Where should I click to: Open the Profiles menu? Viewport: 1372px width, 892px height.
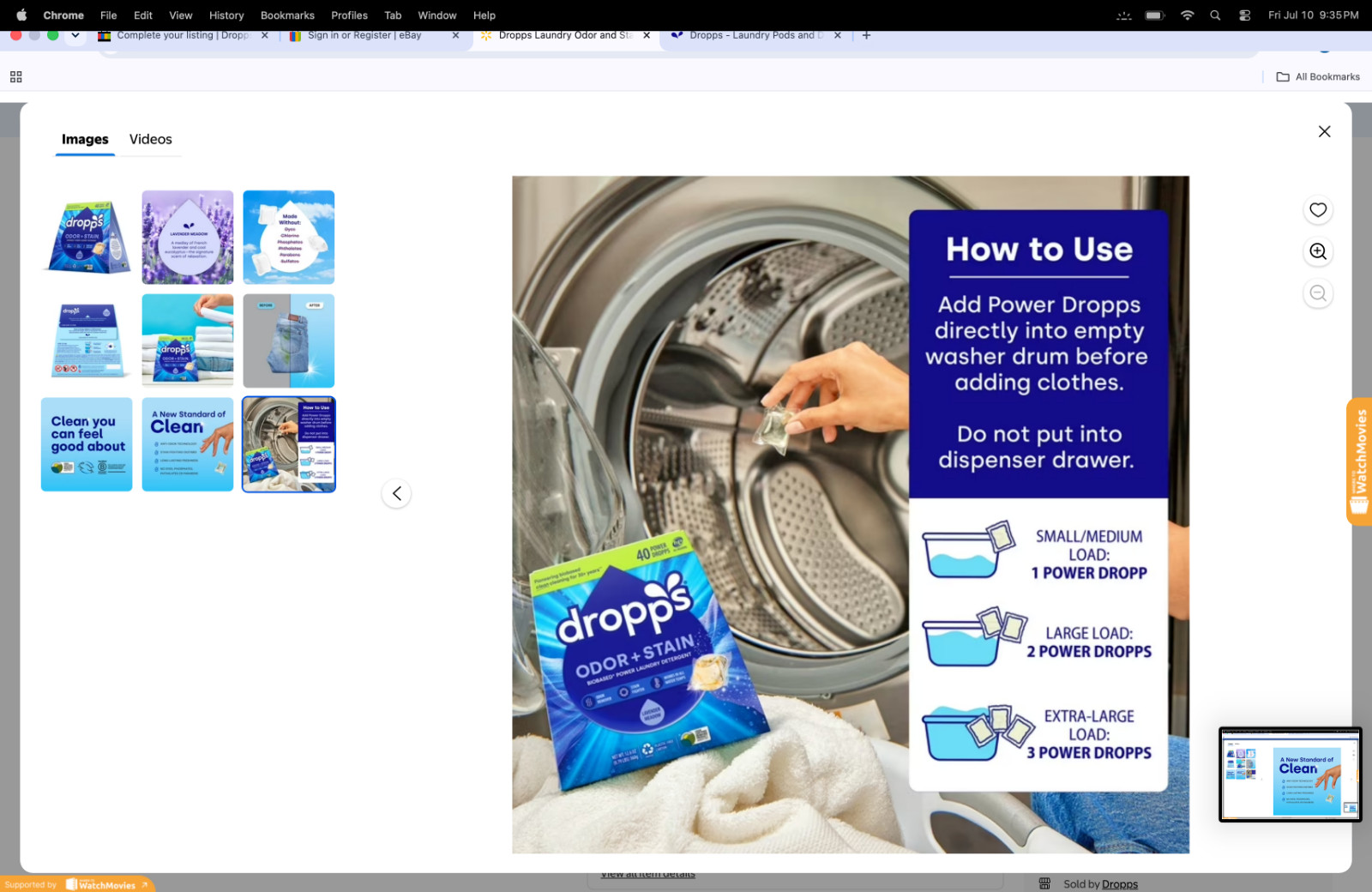(x=350, y=15)
